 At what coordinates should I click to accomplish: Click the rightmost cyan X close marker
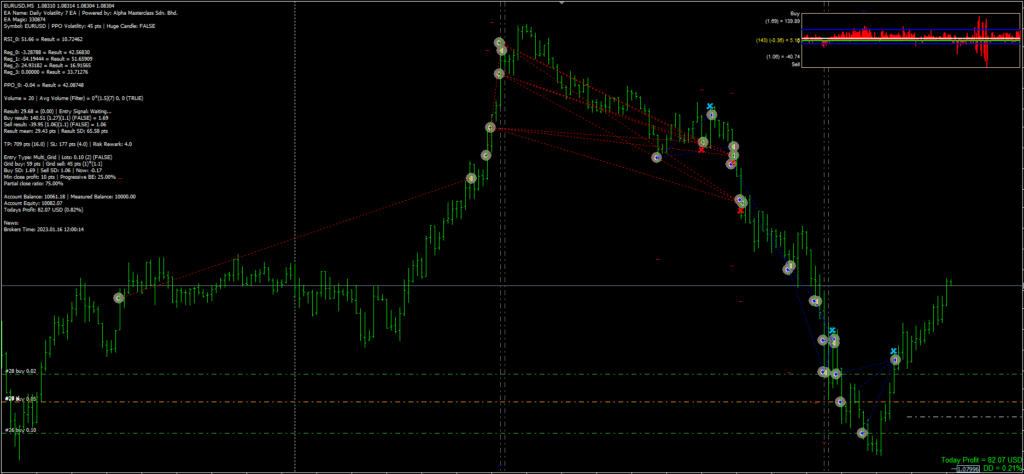pyautogui.click(x=894, y=351)
